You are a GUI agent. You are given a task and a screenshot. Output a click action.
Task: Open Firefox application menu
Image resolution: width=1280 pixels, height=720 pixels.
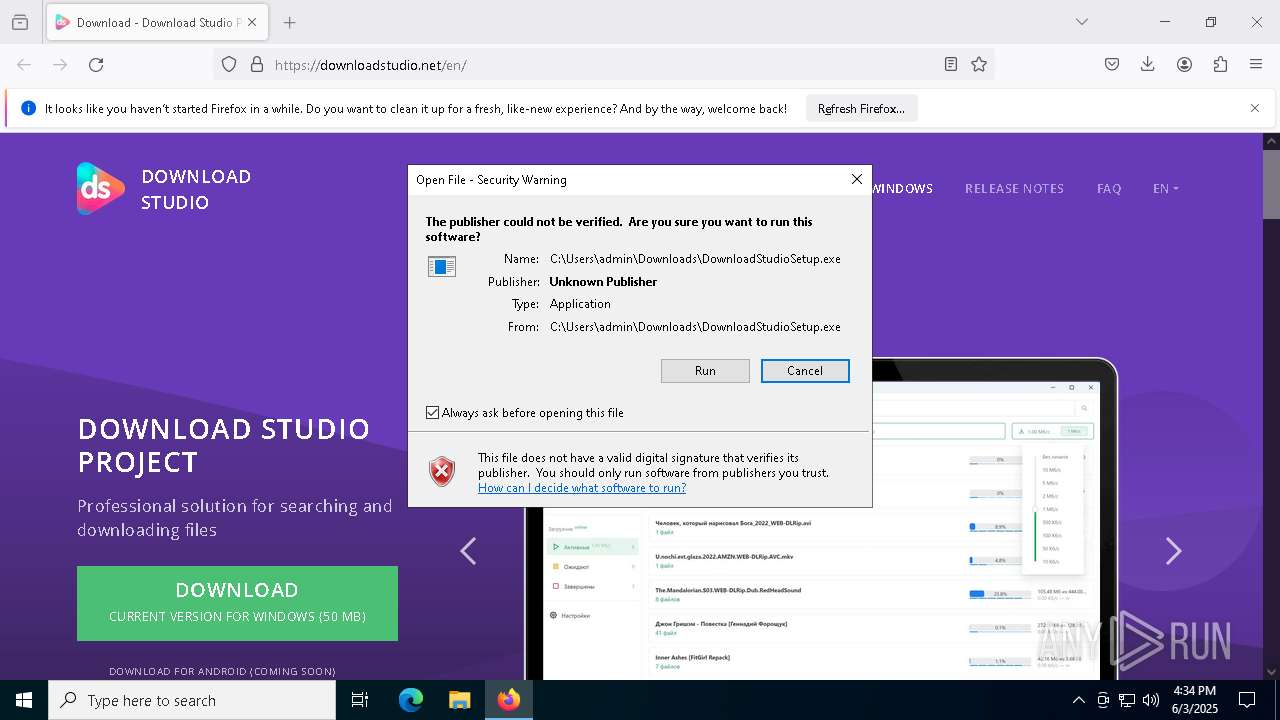point(1256,64)
